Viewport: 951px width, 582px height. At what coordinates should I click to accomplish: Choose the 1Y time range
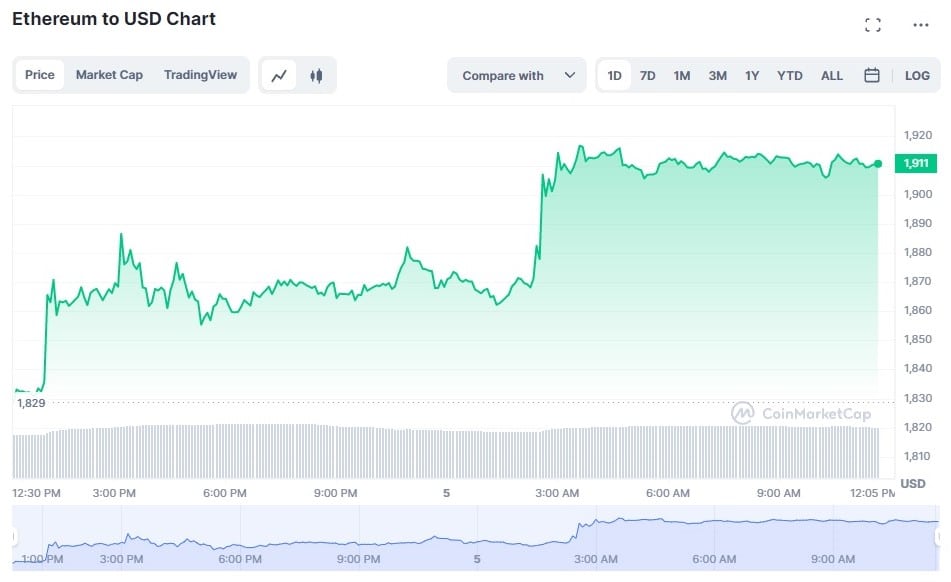752,75
